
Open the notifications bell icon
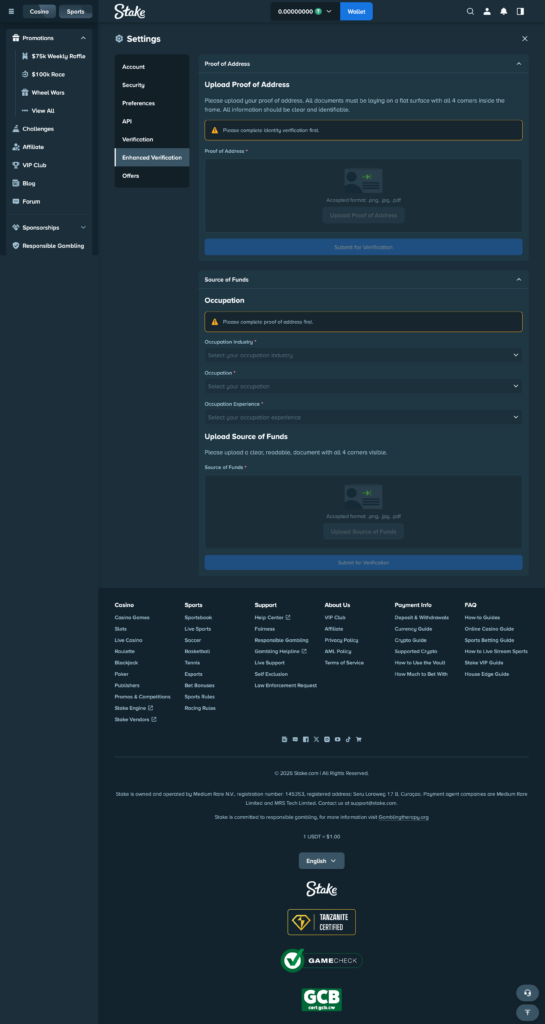(503, 12)
